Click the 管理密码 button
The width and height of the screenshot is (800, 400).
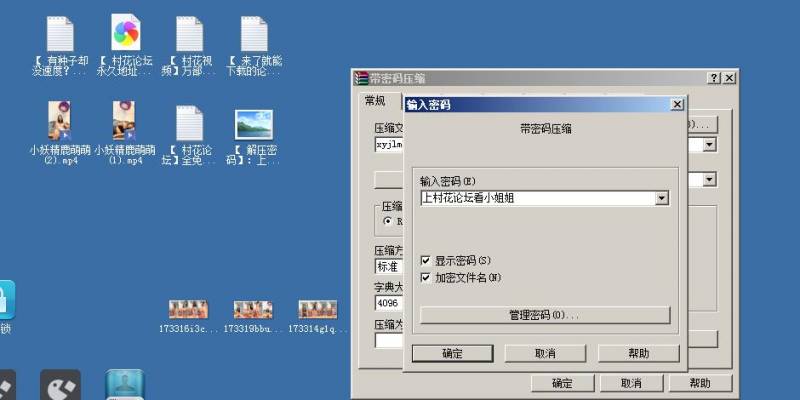[x=544, y=315]
